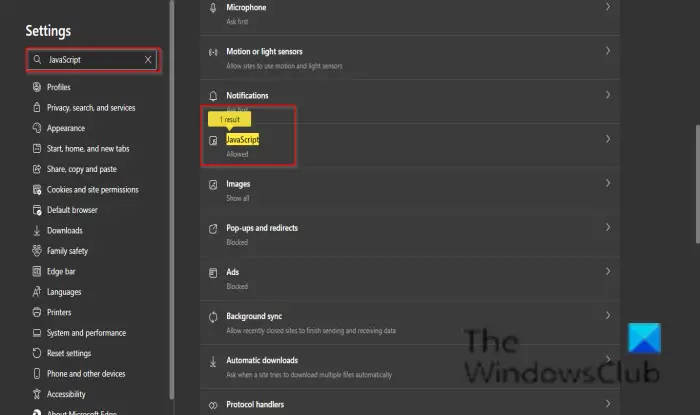This screenshot has width=700, height=415.
Task: Click the Languages icon
Action: [x=37, y=292]
